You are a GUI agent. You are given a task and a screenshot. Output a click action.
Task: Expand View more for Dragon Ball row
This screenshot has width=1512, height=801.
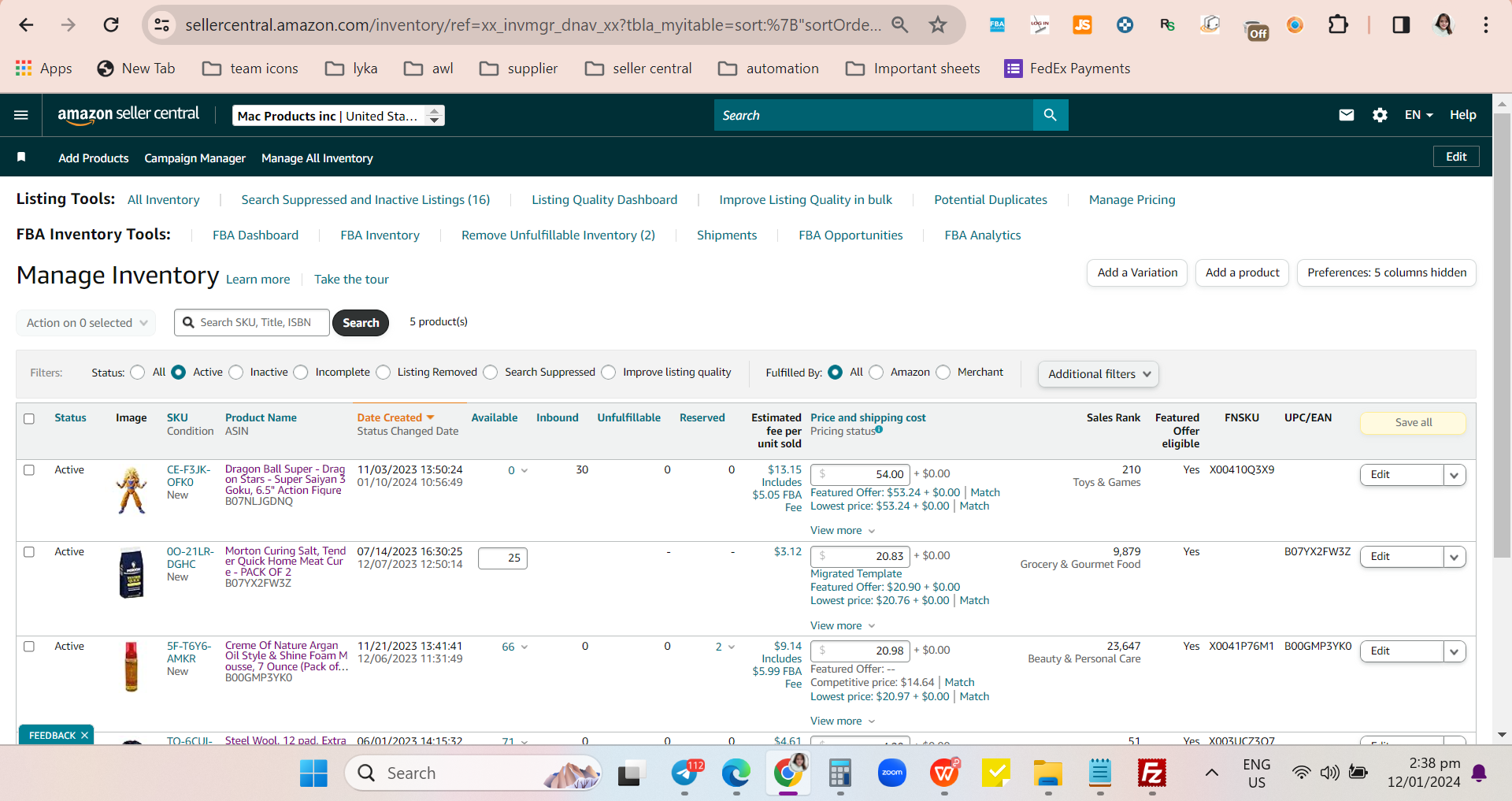pos(843,531)
